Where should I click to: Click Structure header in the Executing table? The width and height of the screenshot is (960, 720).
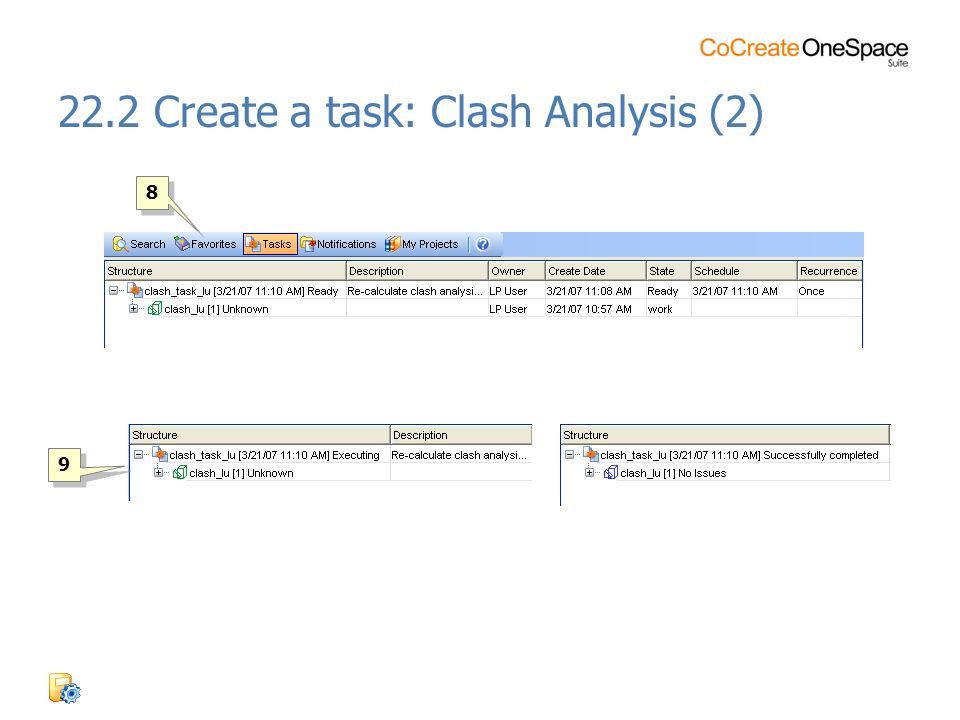(260, 435)
